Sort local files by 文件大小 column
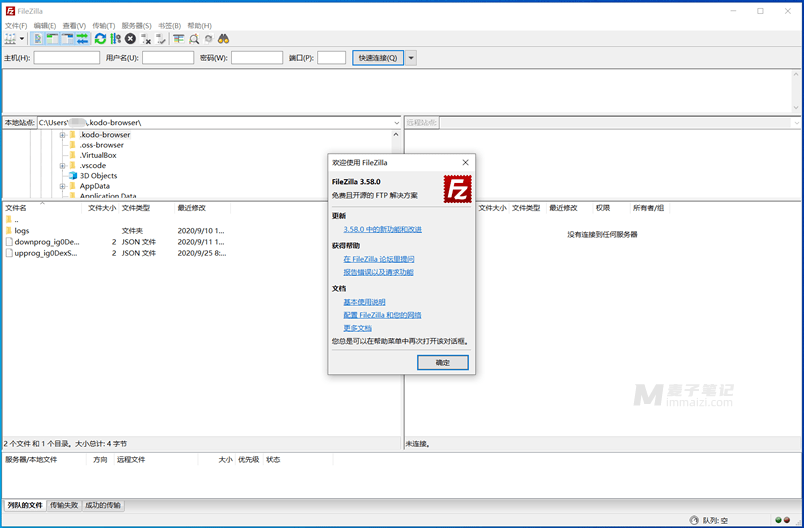Screen dimensions: 804x528 [100, 208]
